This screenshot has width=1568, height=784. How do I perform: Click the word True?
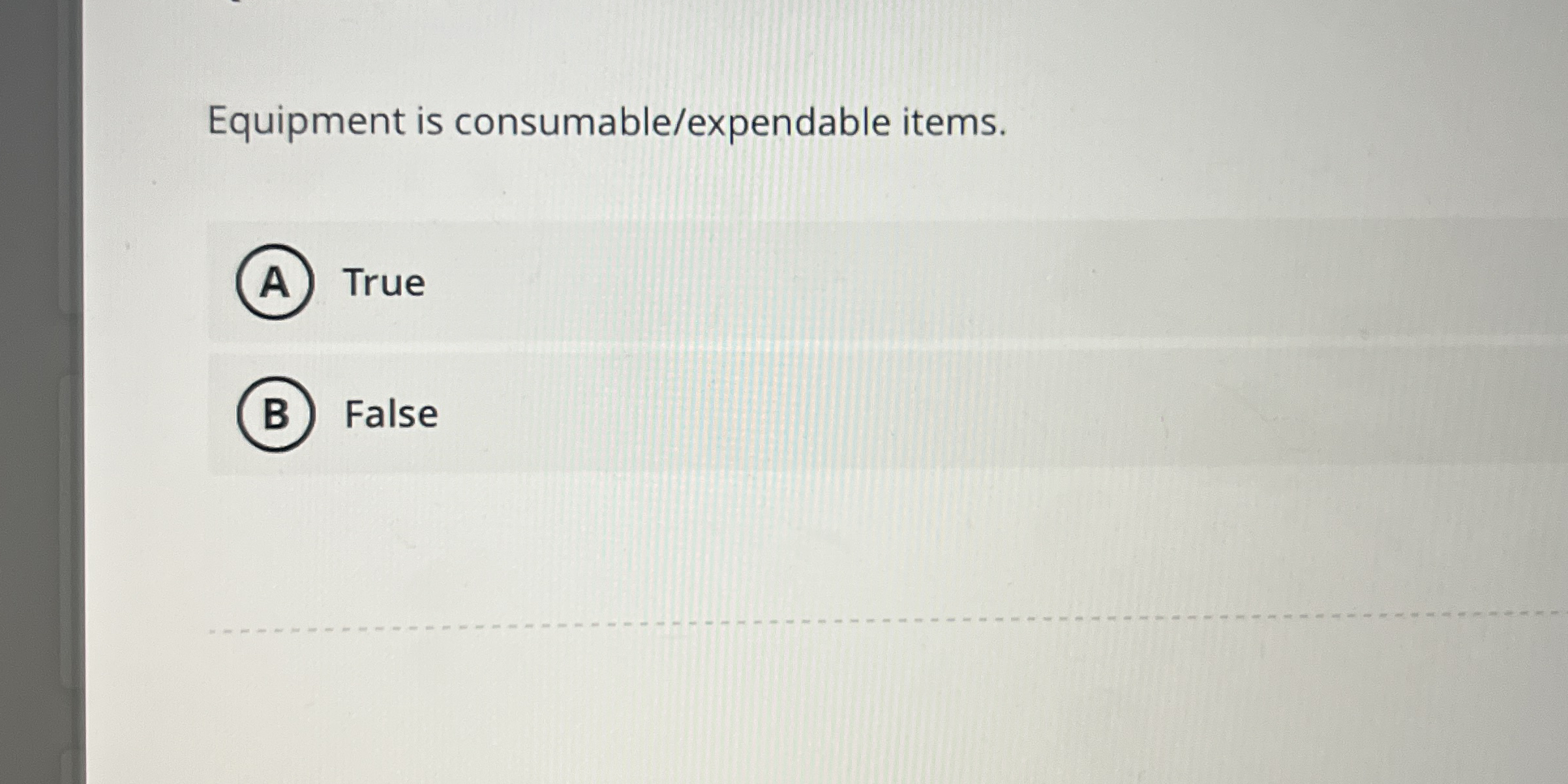[383, 283]
